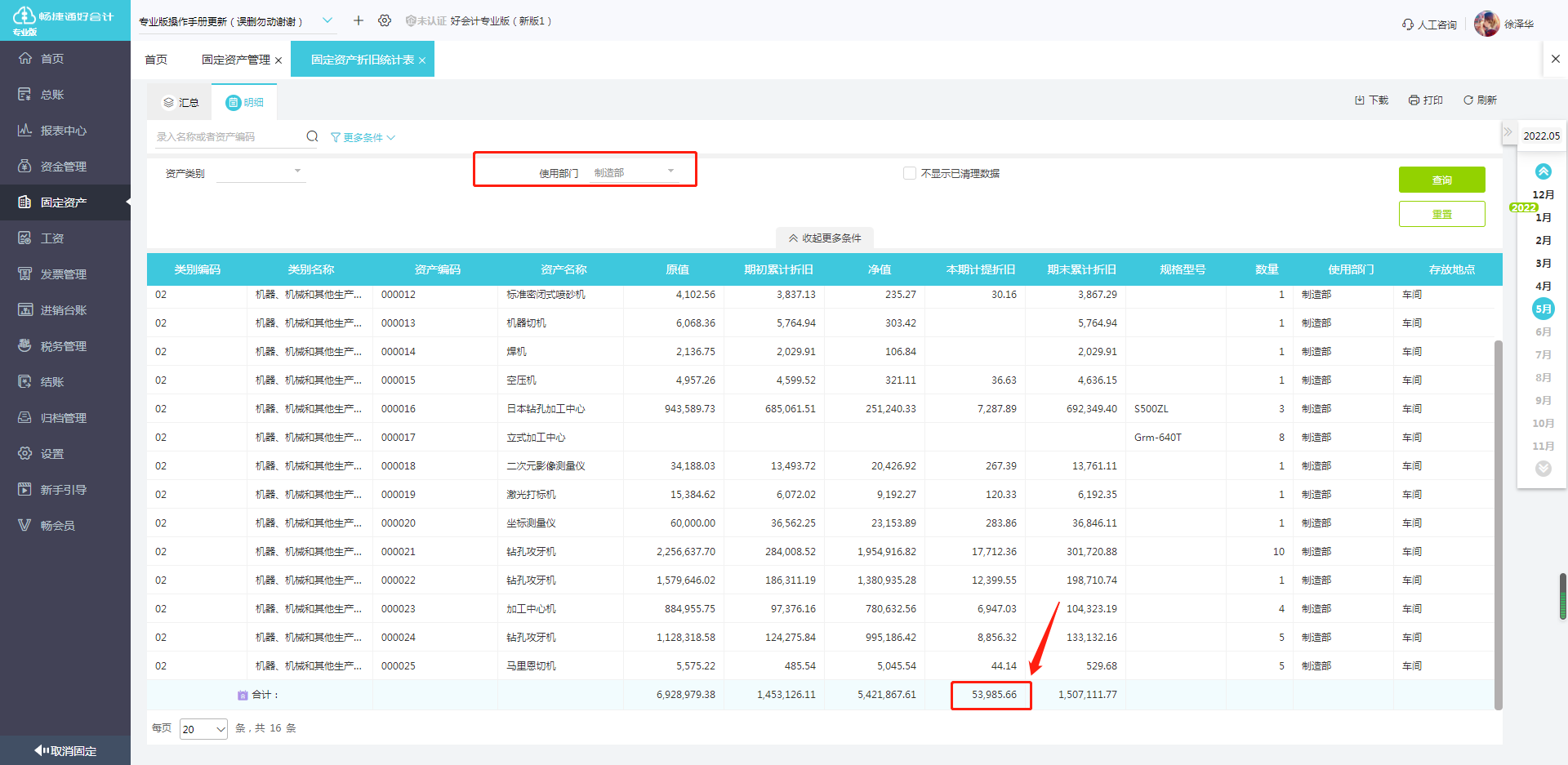This screenshot has height=765, width=1568.
Task: Open the 资产类别 dropdown
Action: click(261, 172)
